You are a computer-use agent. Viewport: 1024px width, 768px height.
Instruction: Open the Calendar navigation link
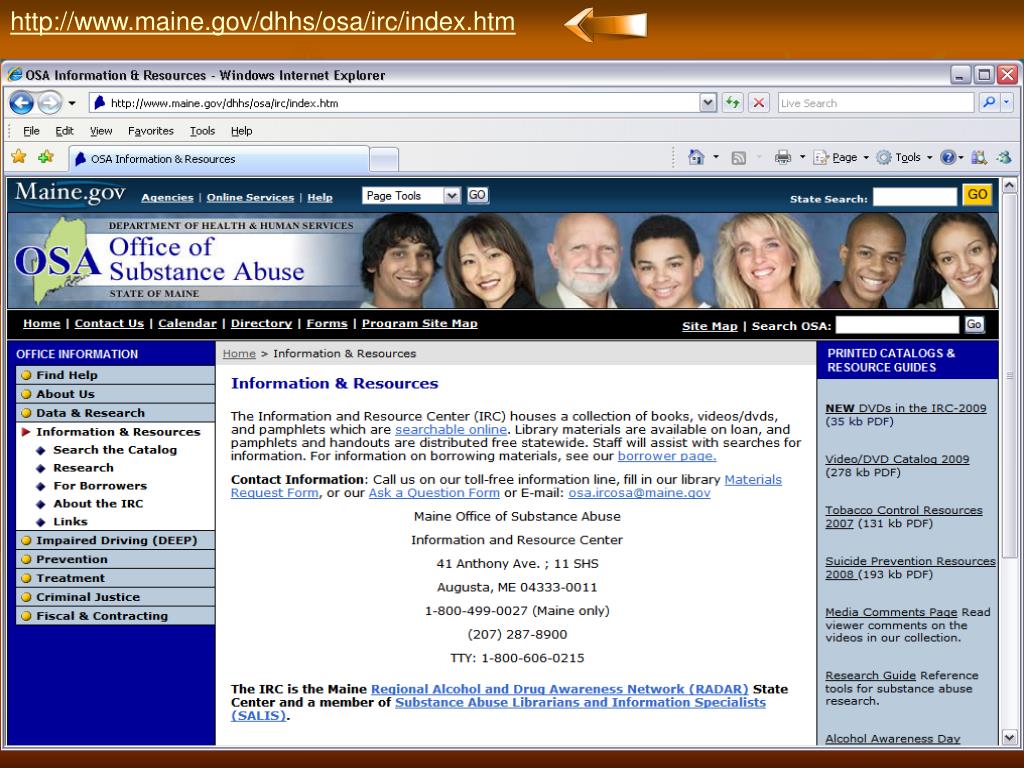point(187,323)
